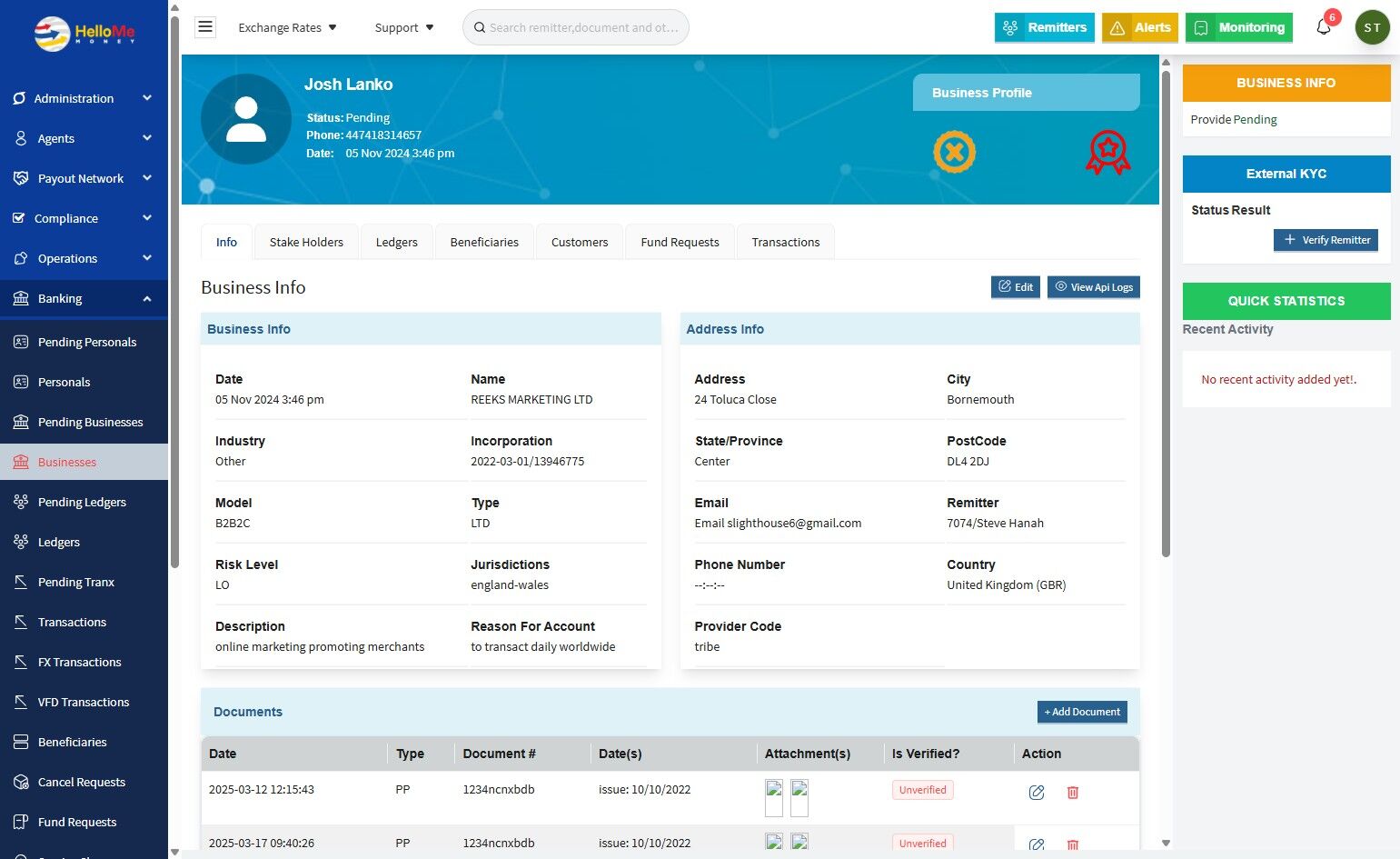1400x859 pixels.
Task: Click the ST user avatar
Action: 1372,27
